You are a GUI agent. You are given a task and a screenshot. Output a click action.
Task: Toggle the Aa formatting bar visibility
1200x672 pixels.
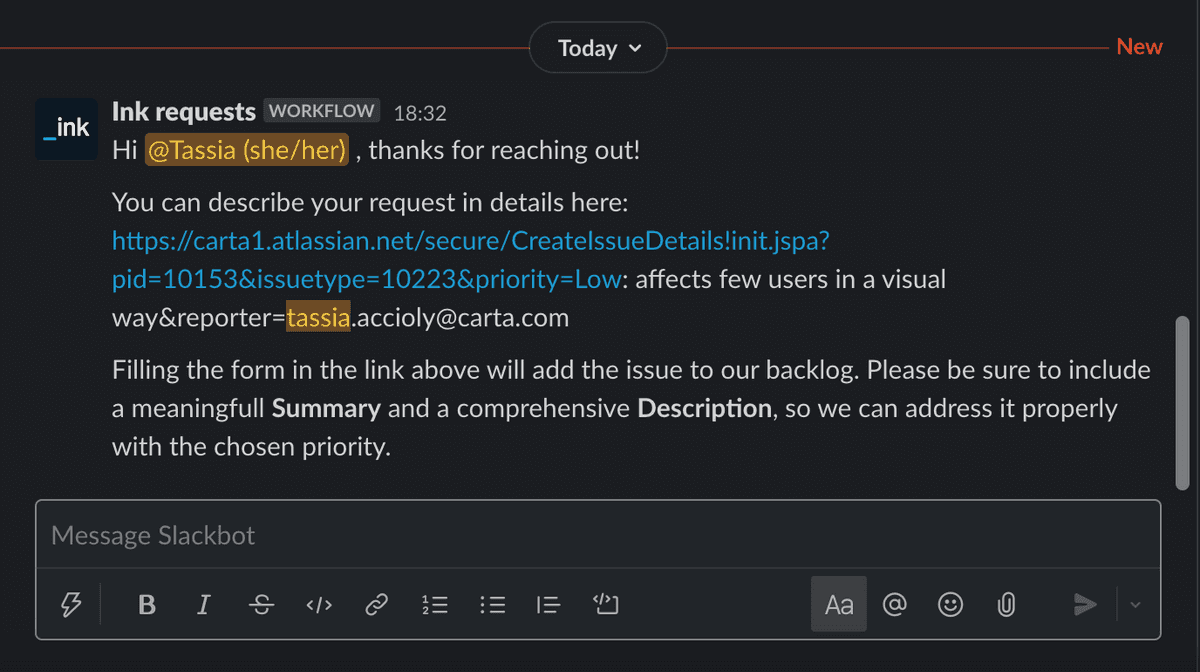(x=838, y=604)
